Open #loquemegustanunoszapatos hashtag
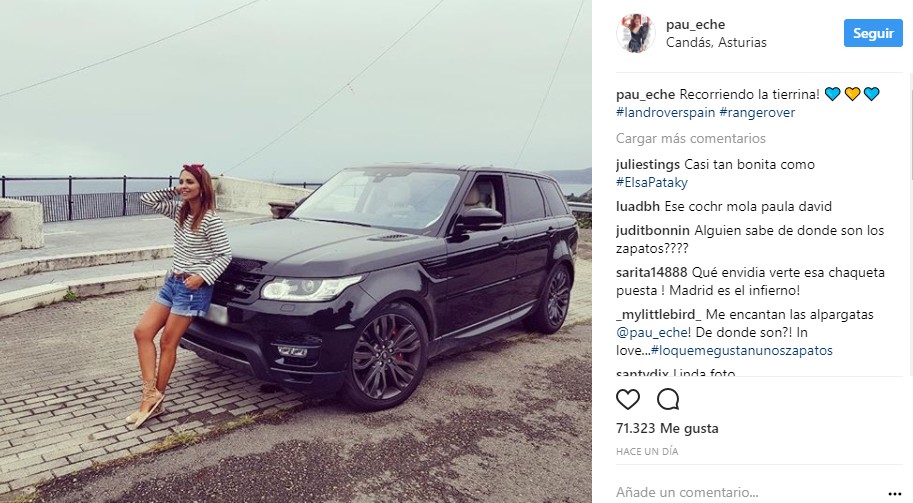 (742, 351)
